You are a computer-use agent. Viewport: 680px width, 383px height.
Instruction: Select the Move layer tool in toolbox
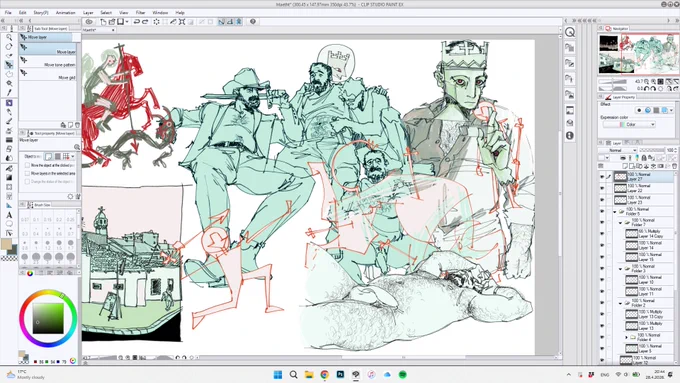pos(9,65)
